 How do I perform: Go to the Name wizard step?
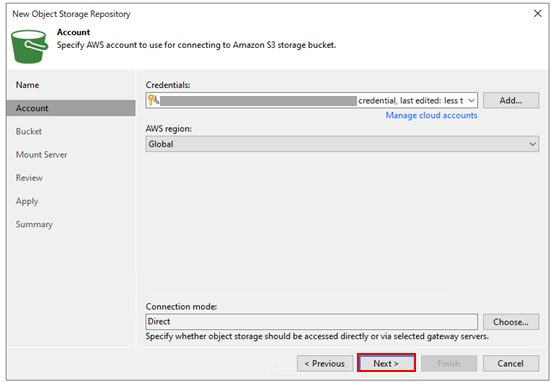click(28, 85)
